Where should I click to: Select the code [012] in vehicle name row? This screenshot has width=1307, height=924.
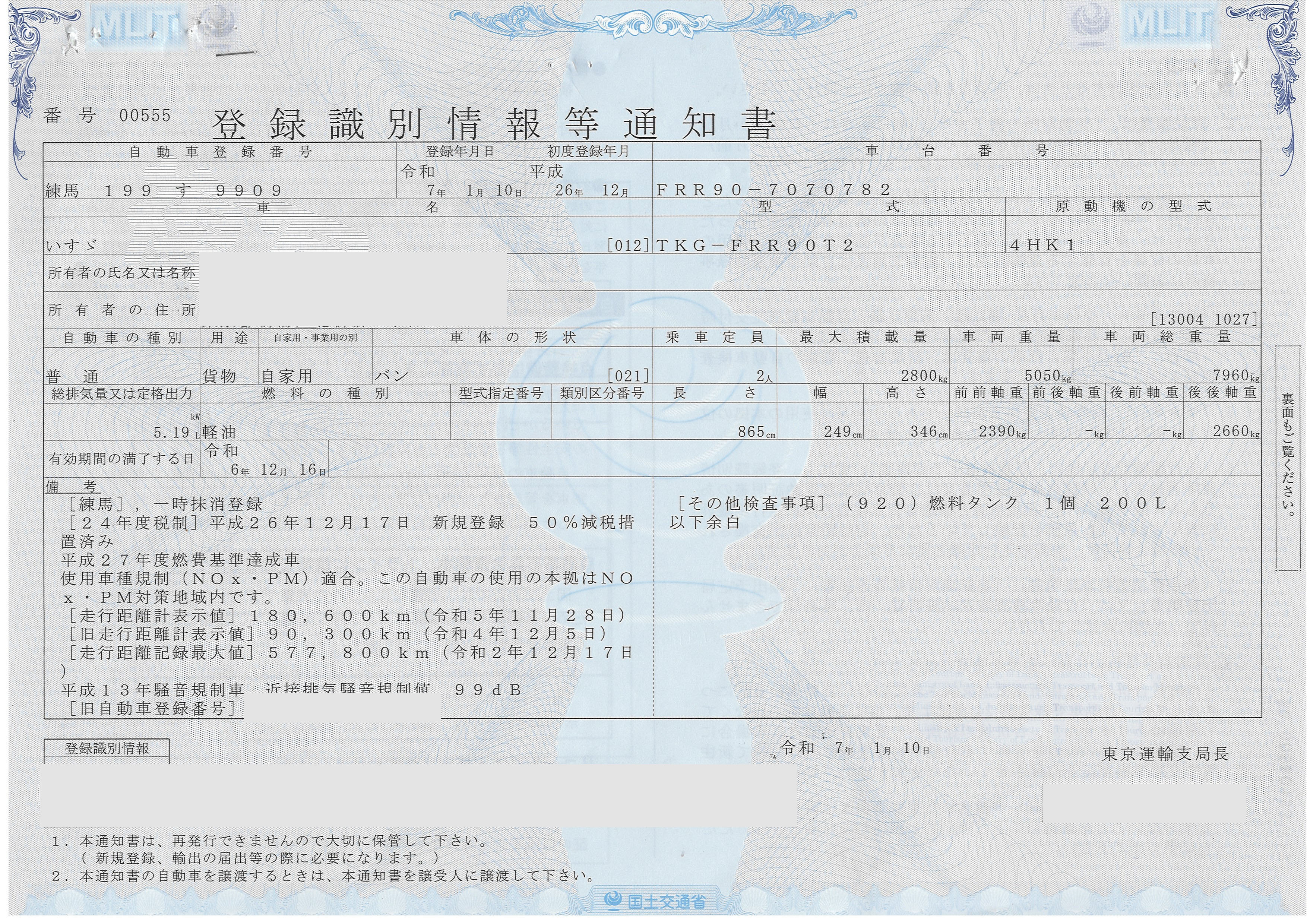coord(628,246)
